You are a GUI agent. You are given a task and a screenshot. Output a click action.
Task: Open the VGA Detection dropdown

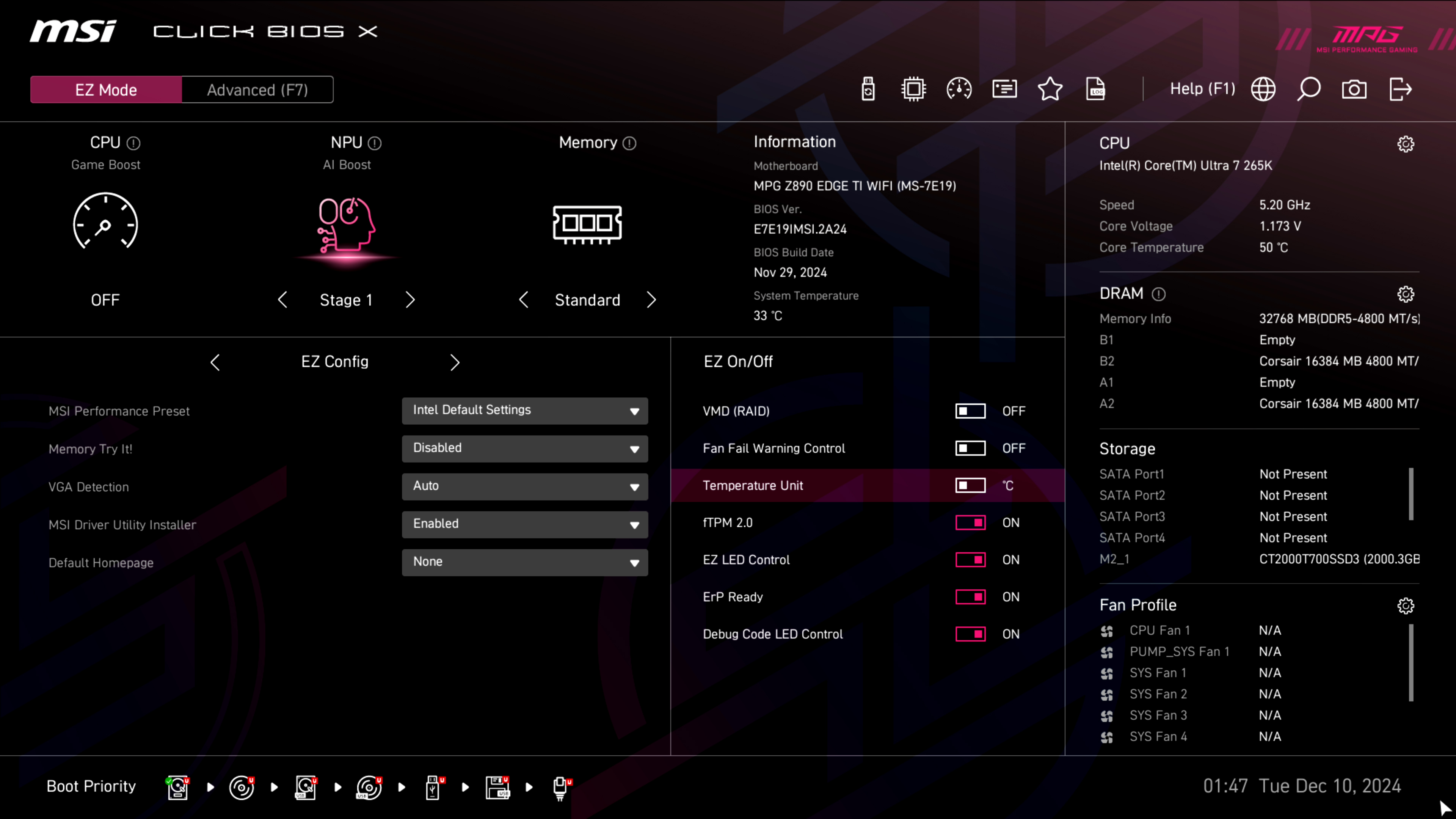524,486
